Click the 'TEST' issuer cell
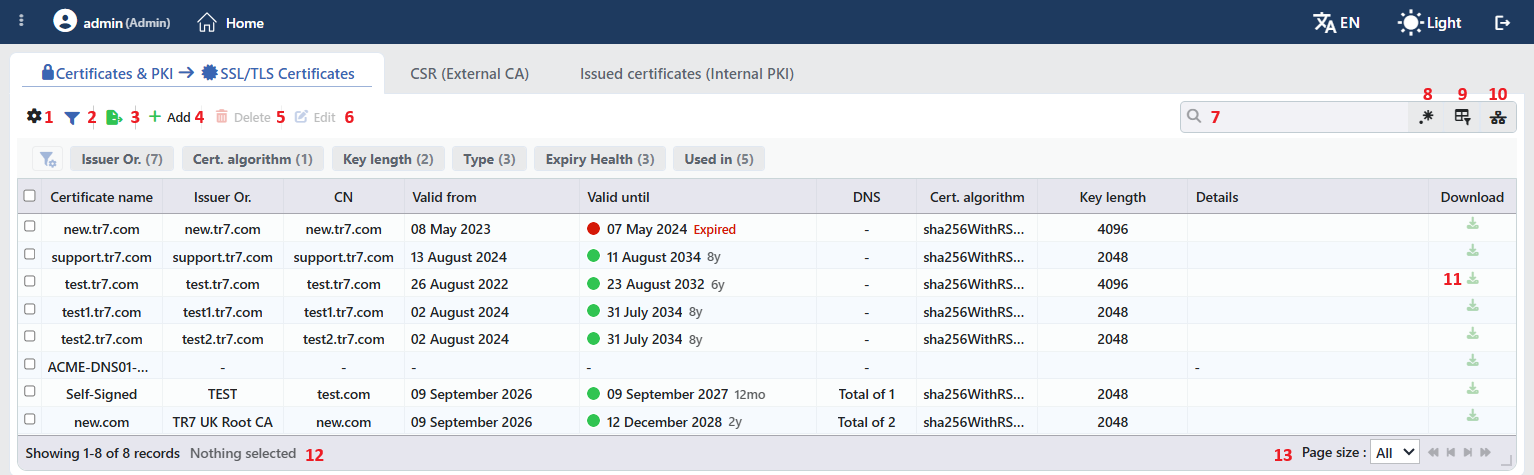 (222, 394)
